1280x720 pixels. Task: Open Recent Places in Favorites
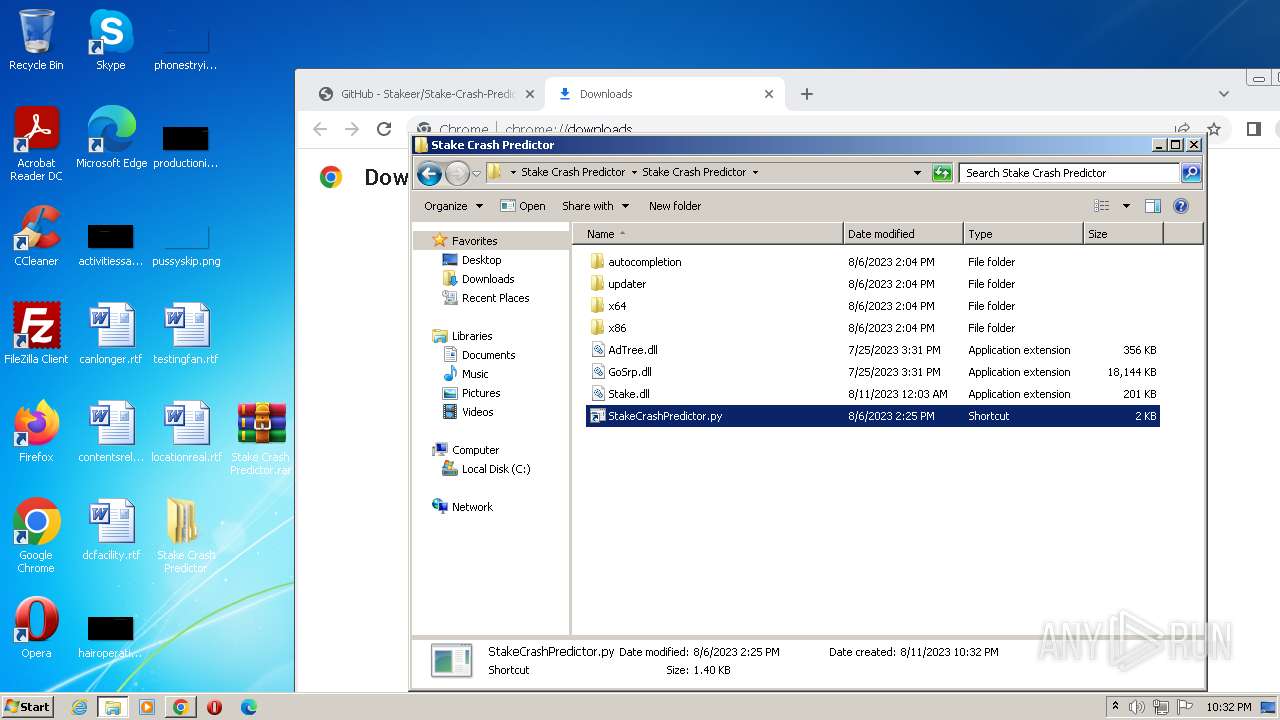pyautogui.click(x=495, y=298)
